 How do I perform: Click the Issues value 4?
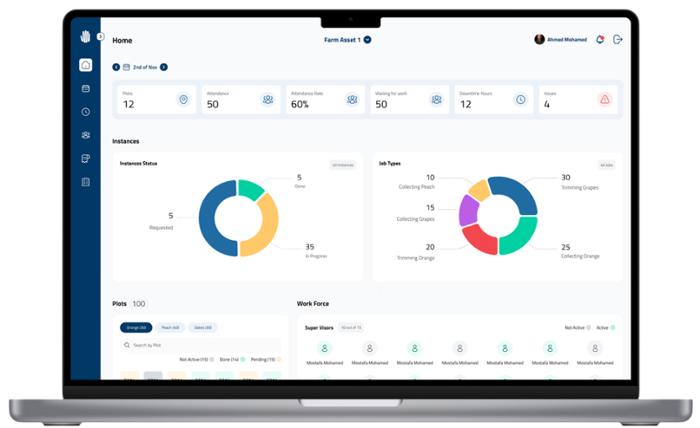pos(547,104)
